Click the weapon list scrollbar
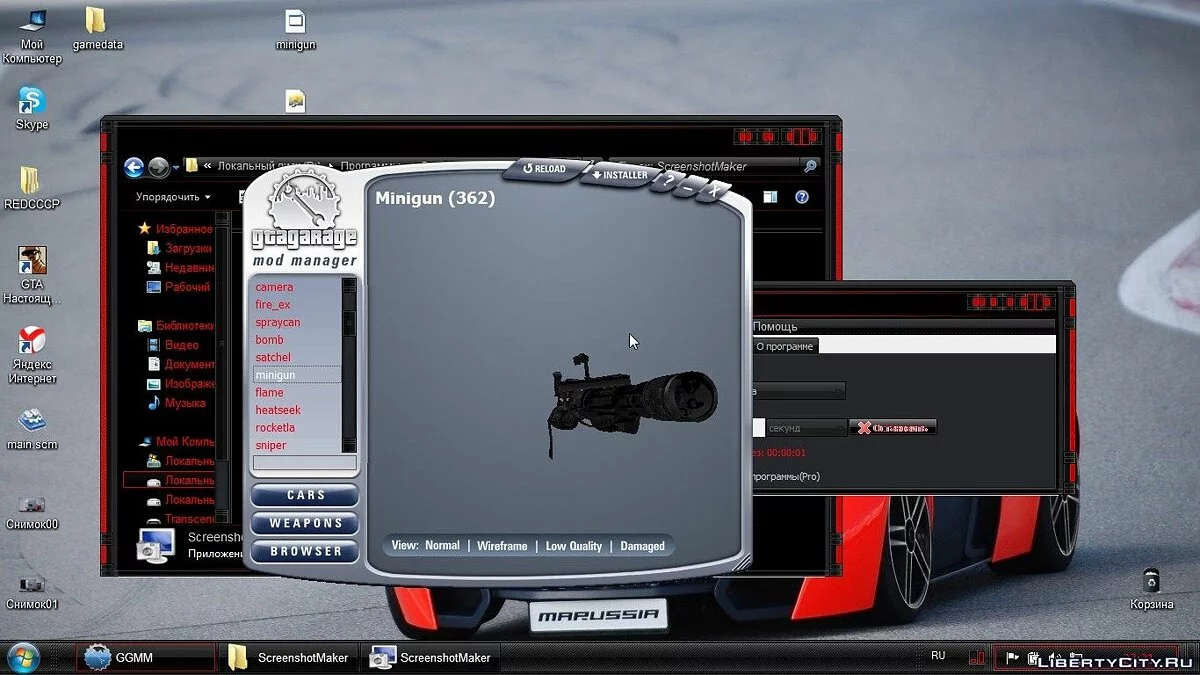This screenshot has width=1200, height=675. click(349, 365)
